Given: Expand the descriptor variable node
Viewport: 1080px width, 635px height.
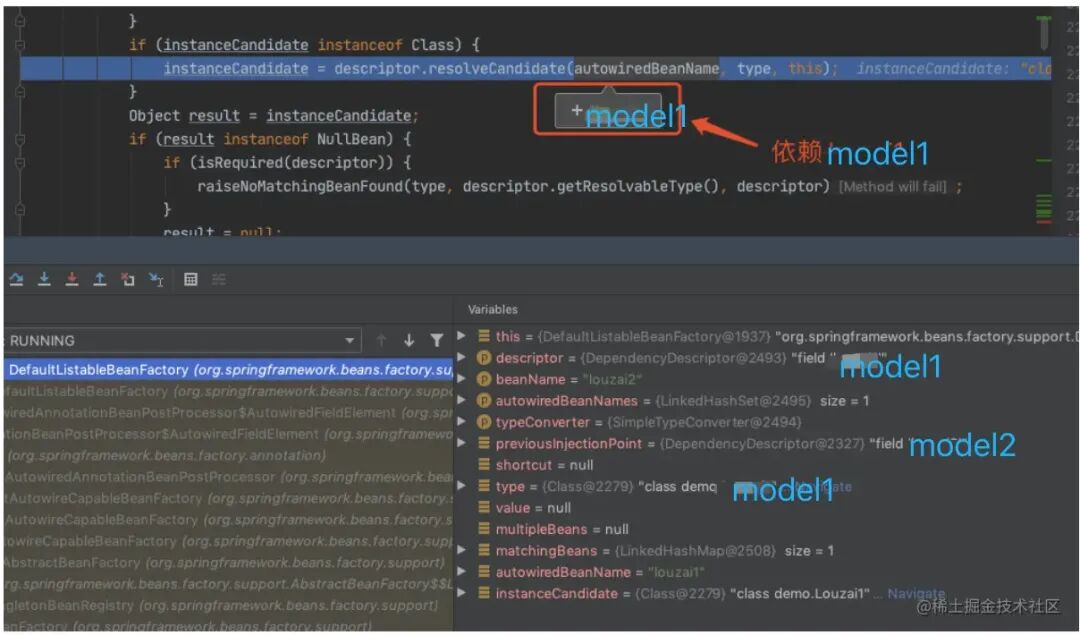Looking at the screenshot, I should click(461, 357).
